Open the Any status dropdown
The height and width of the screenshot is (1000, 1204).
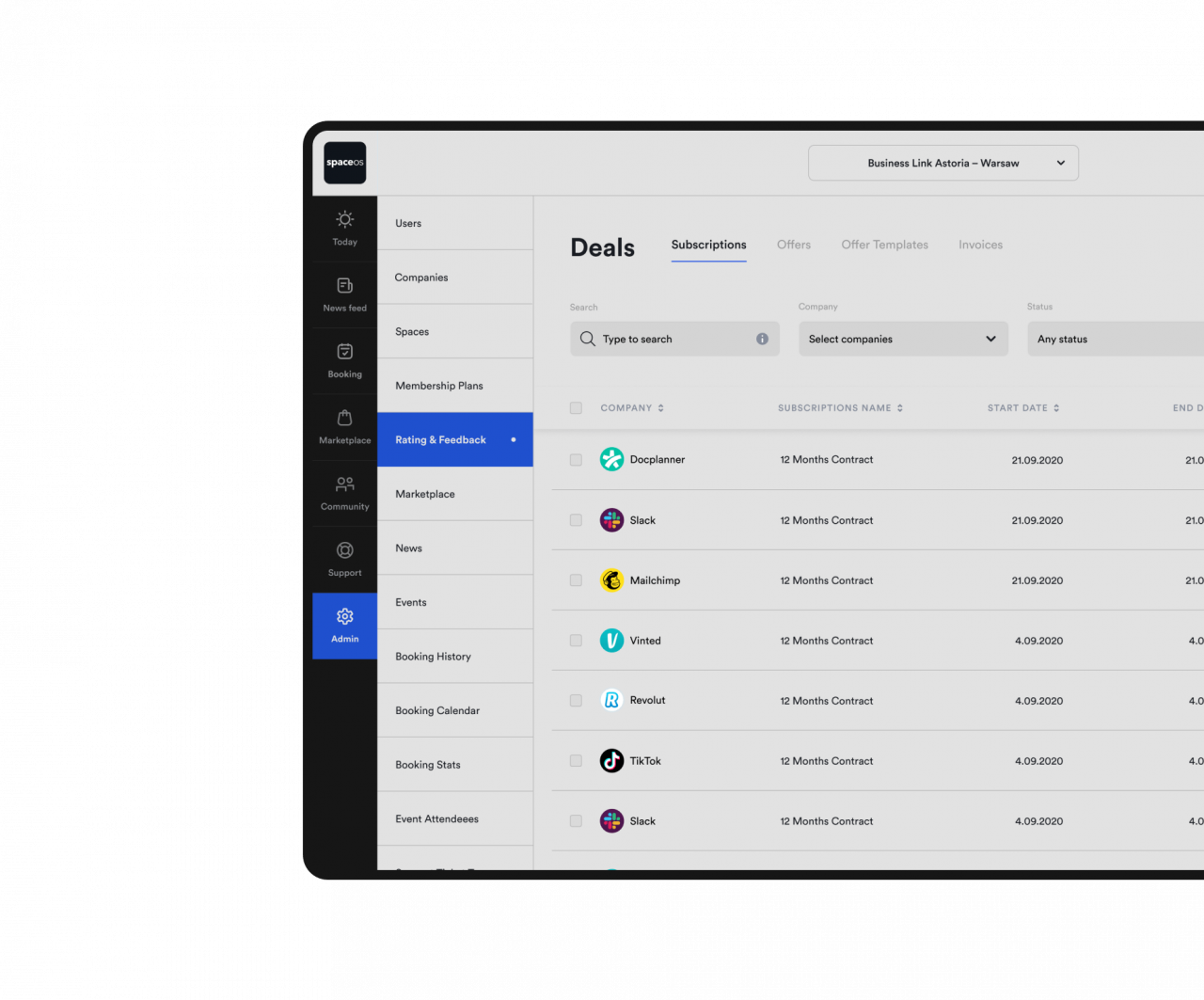pyautogui.click(x=1116, y=339)
